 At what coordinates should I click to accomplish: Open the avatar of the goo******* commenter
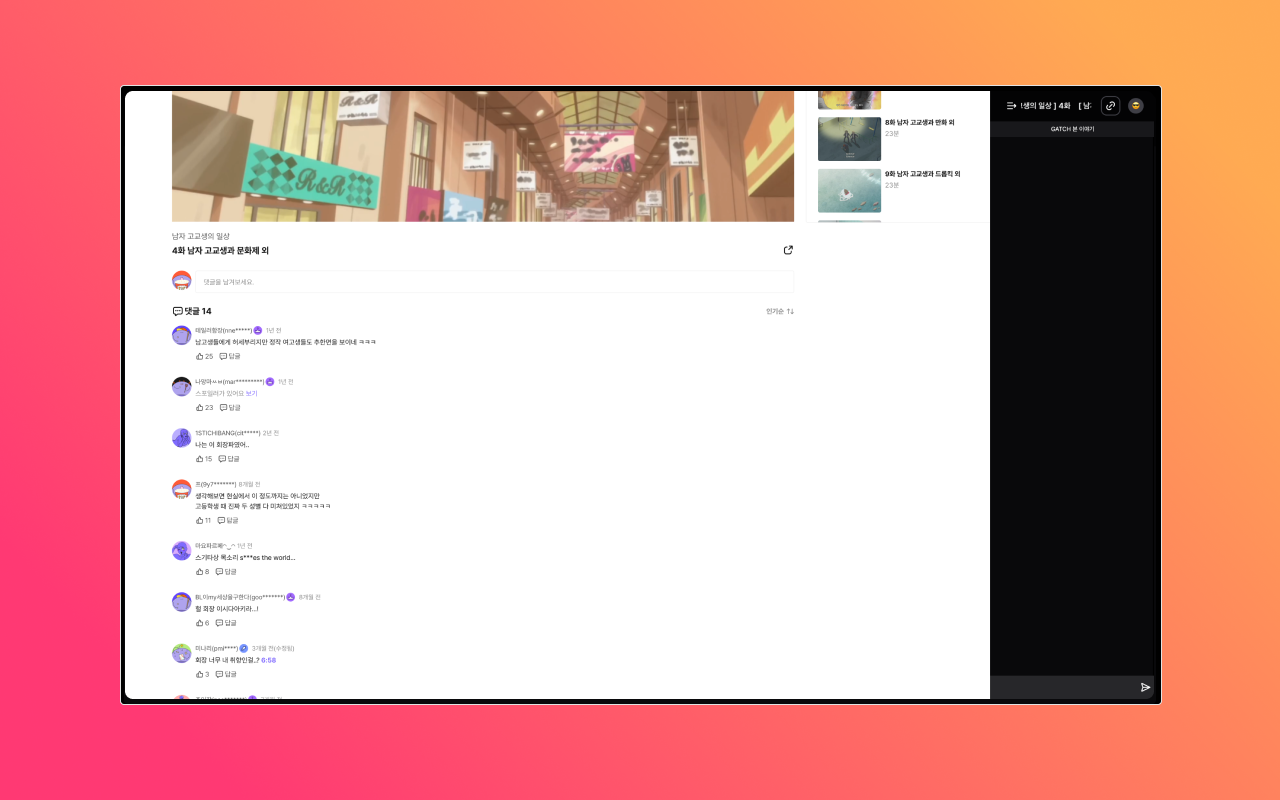(x=181, y=602)
